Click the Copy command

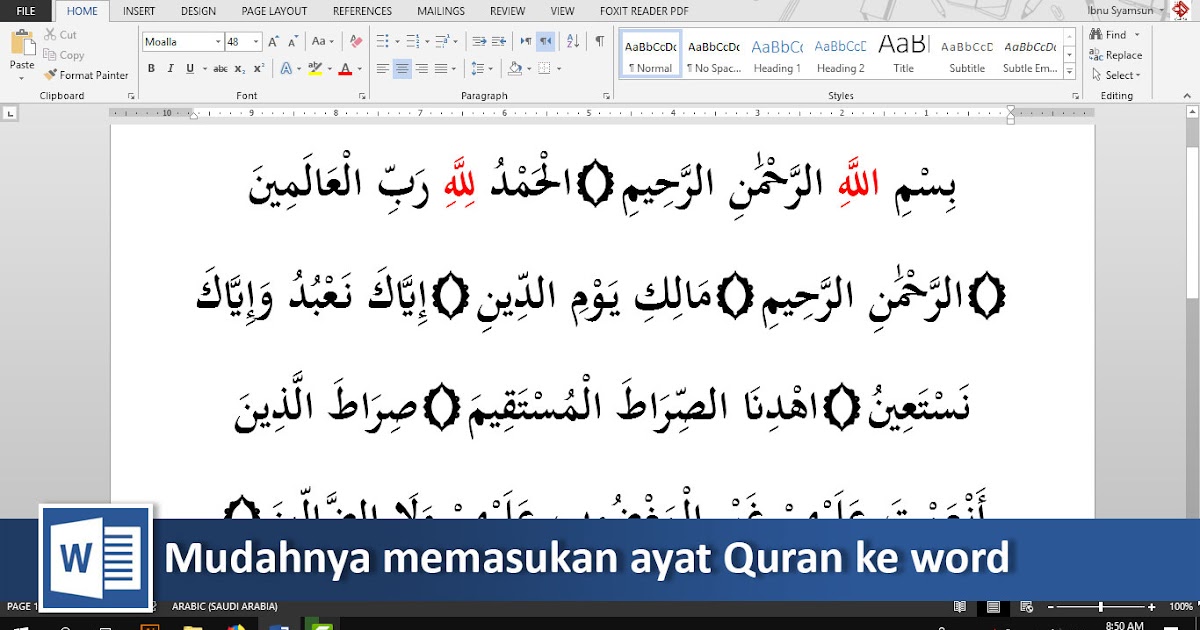point(64,55)
